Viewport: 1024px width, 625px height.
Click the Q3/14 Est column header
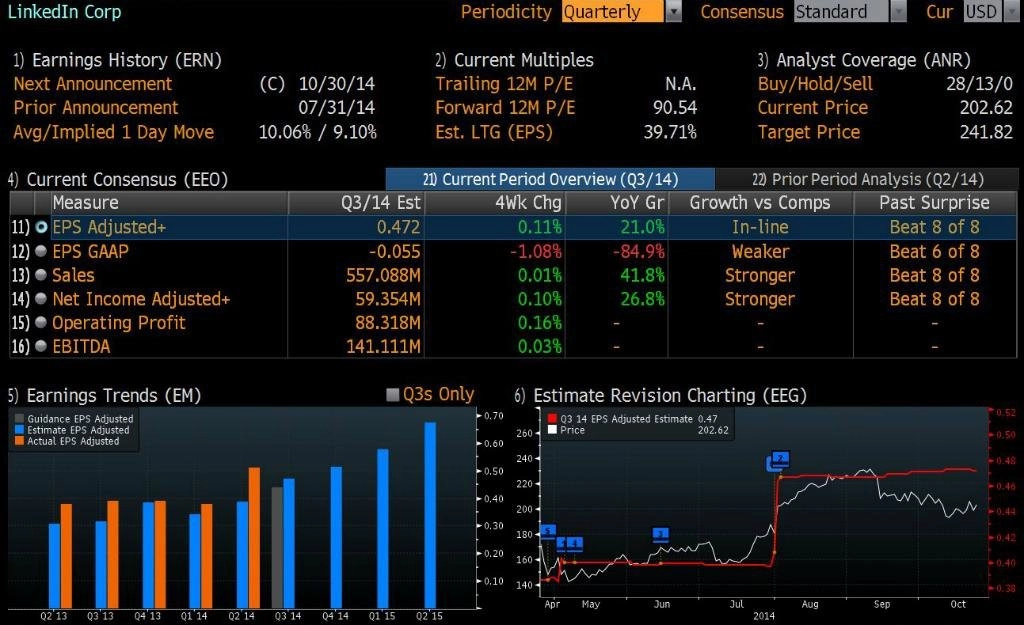(x=357, y=203)
